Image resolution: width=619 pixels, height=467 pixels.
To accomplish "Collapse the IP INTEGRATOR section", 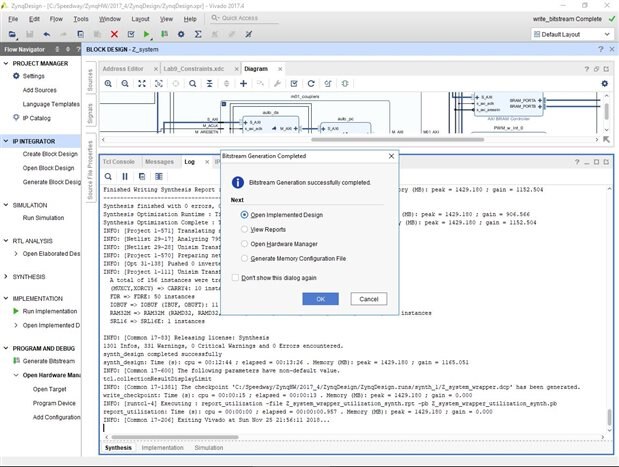I will [6, 141].
